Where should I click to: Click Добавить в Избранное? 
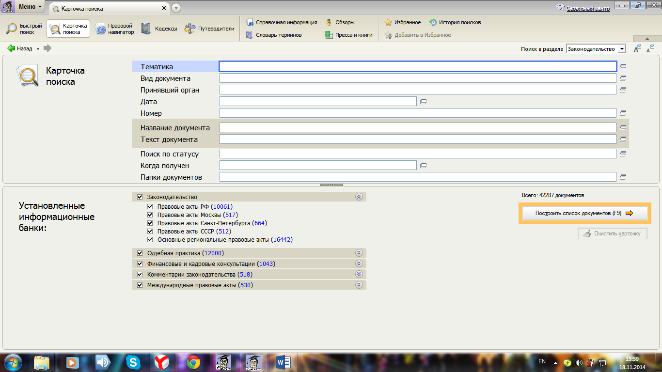coord(418,35)
